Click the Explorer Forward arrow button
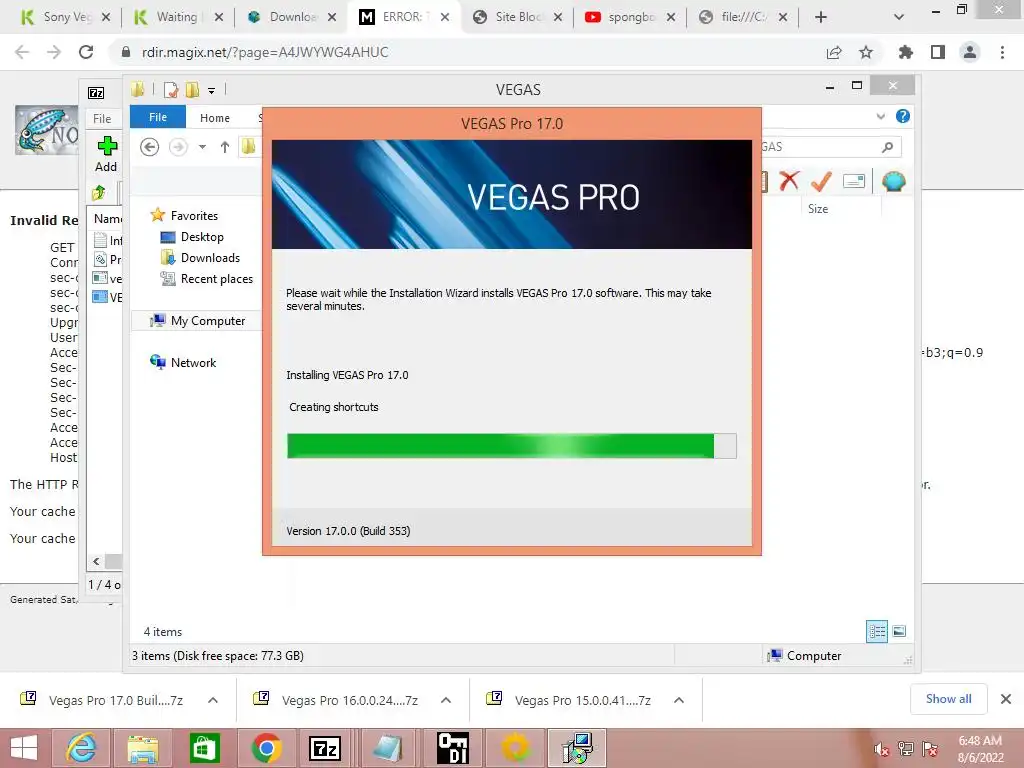 coord(178,147)
